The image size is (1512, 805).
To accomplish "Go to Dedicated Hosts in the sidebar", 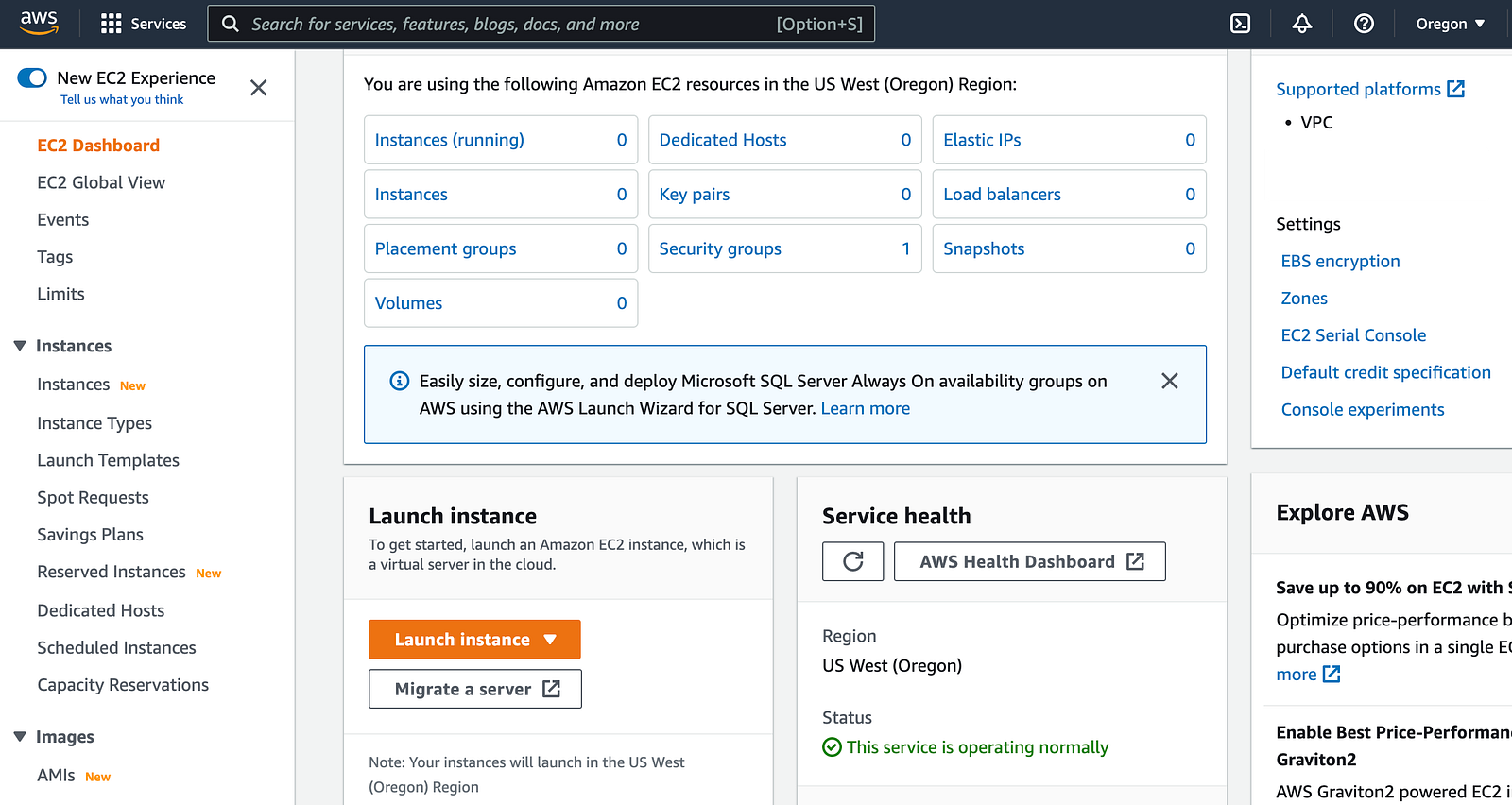I will point(101,610).
